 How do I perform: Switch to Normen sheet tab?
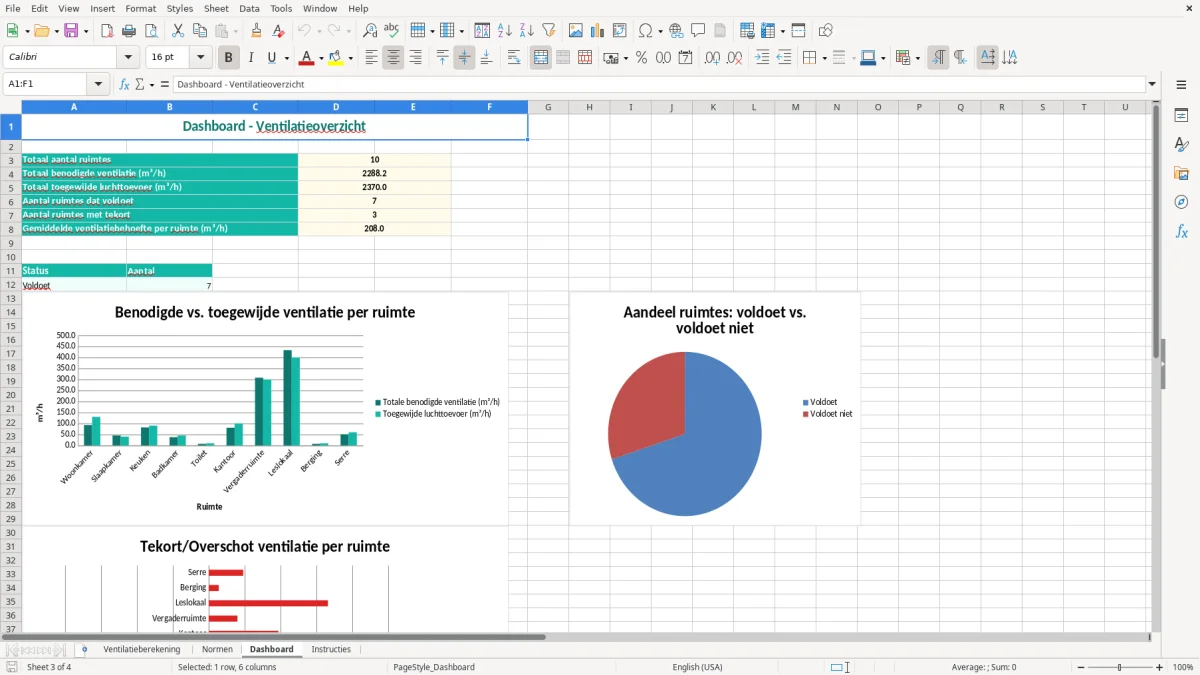coord(217,649)
